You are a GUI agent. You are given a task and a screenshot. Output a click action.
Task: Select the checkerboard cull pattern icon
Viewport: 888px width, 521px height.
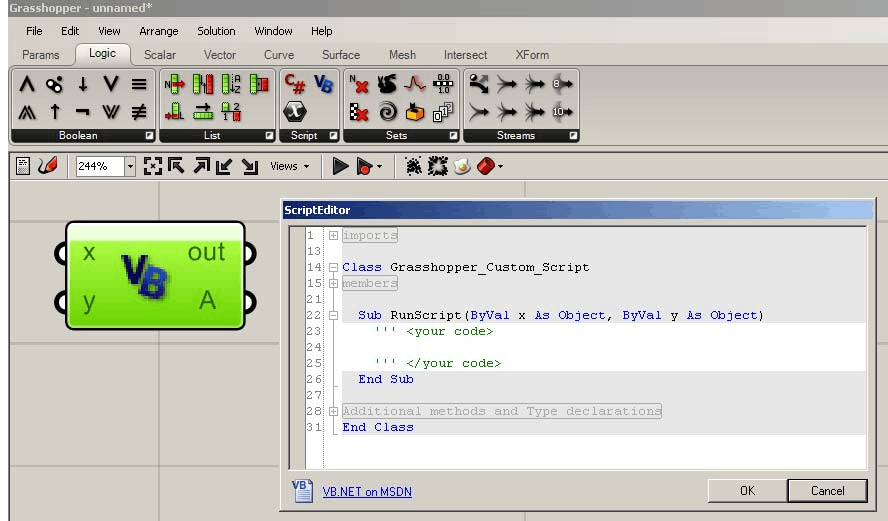(358, 112)
